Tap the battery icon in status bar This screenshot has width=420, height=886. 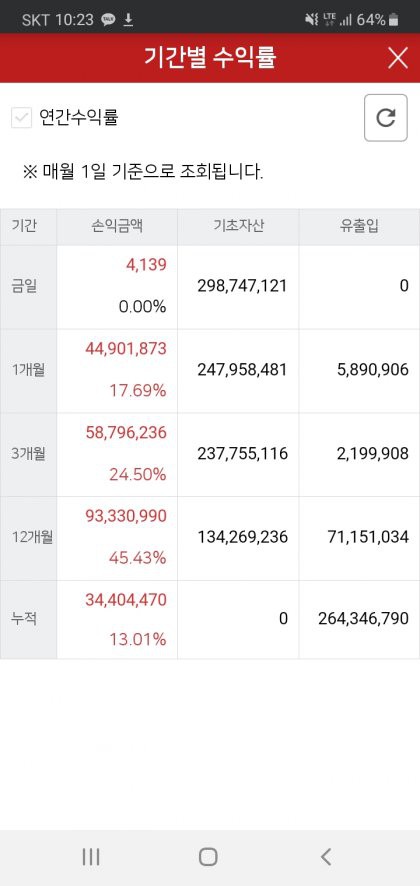click(393, 20)
